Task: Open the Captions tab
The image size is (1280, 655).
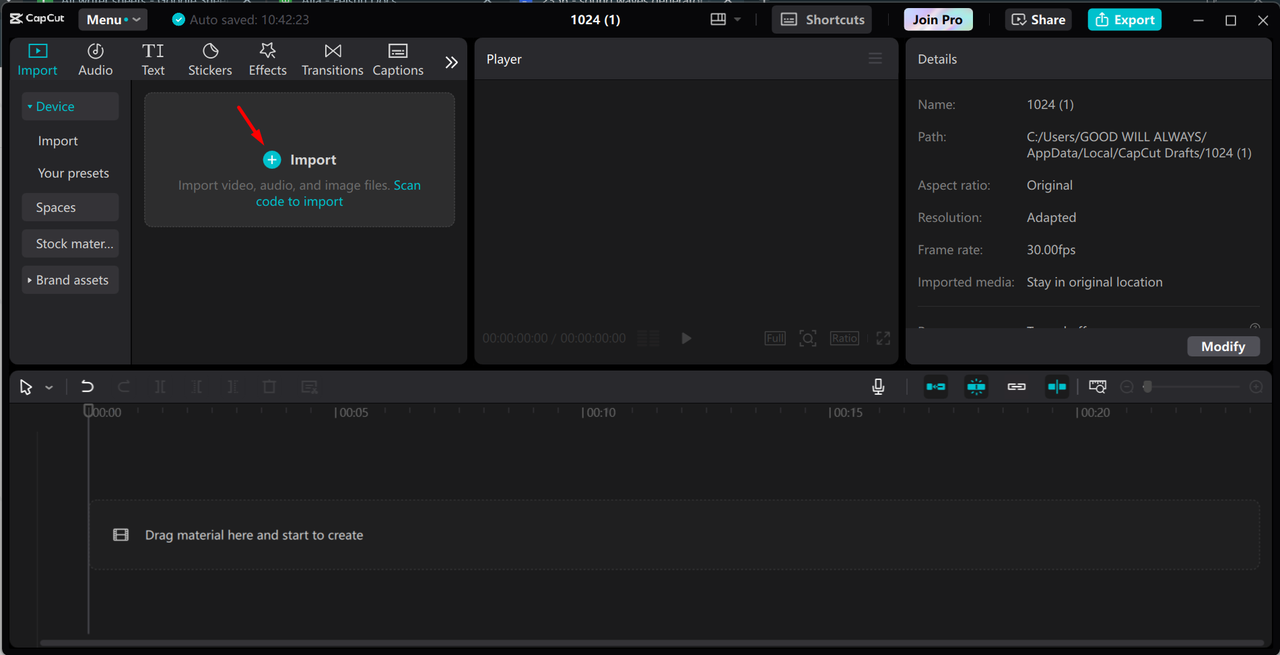Action: (x=398, y=60)
